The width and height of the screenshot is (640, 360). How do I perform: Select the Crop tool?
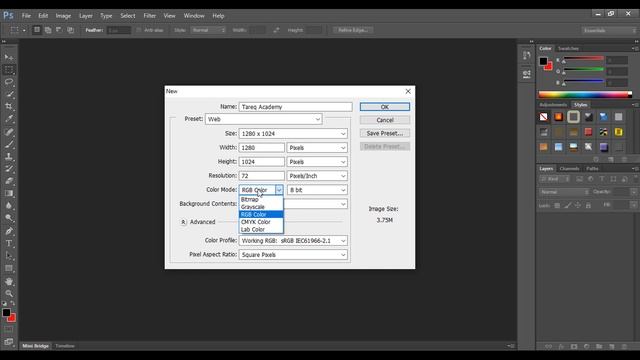[9, 107]
